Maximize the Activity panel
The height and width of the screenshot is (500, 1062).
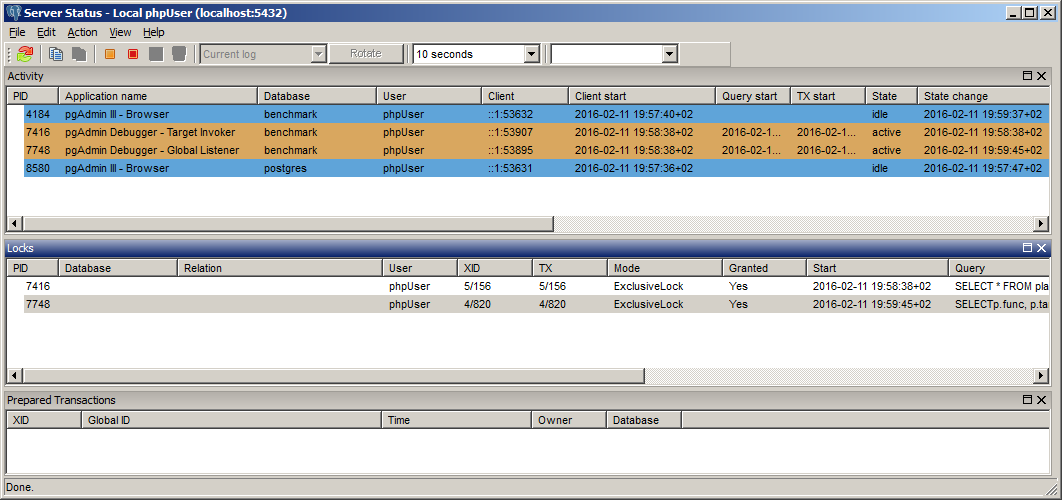tap(1027, 76)
